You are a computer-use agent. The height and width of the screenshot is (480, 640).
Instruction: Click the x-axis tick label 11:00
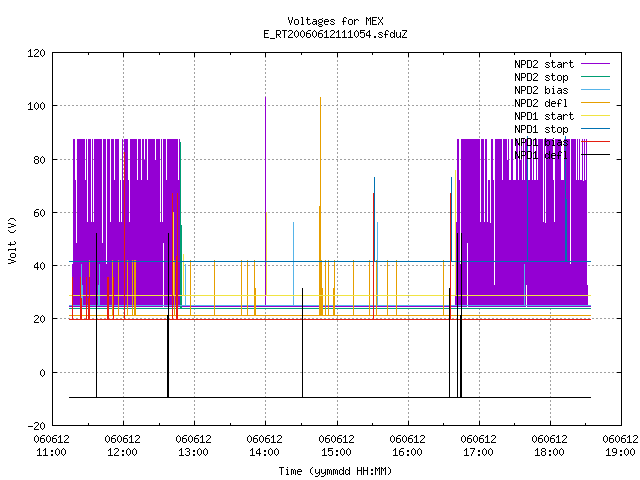pos(52,452)
